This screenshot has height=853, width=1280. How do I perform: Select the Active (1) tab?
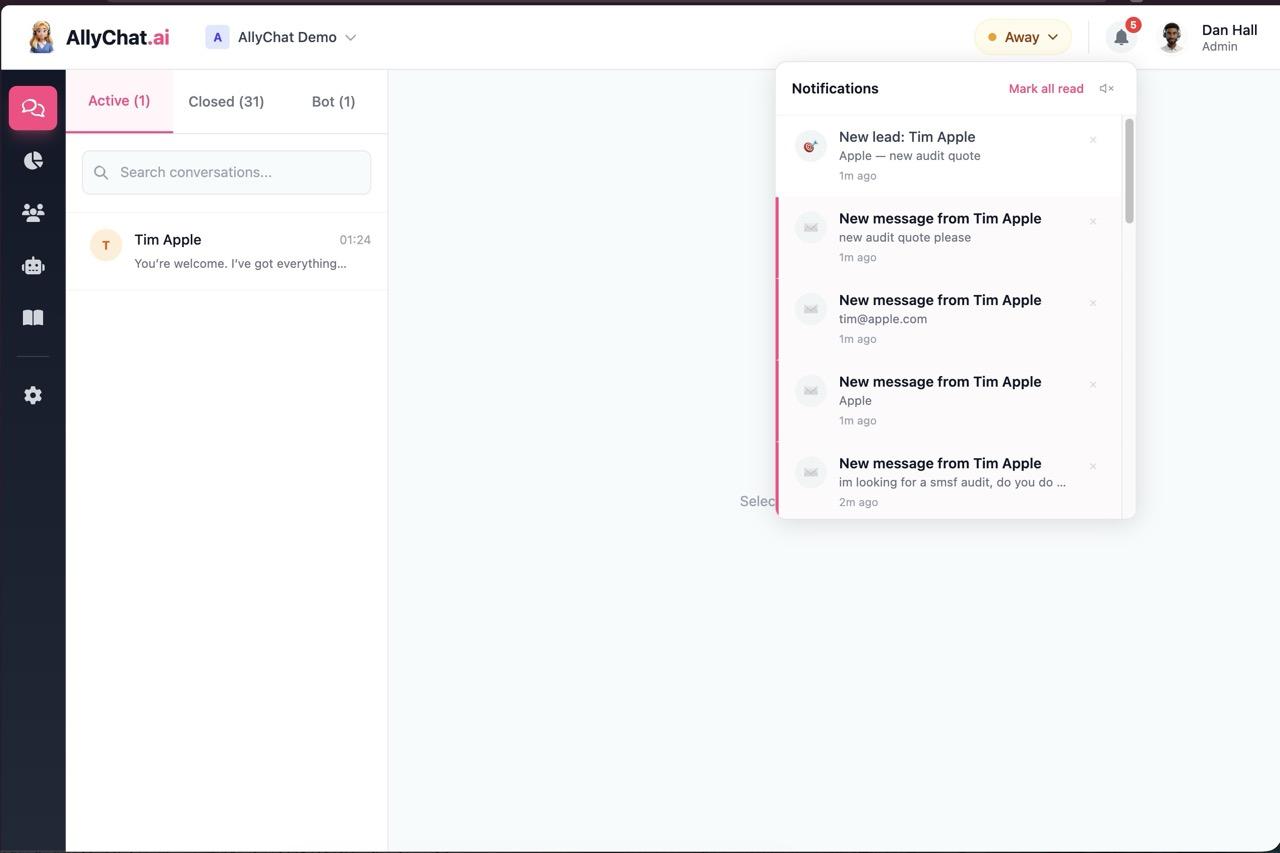(119, 101)
